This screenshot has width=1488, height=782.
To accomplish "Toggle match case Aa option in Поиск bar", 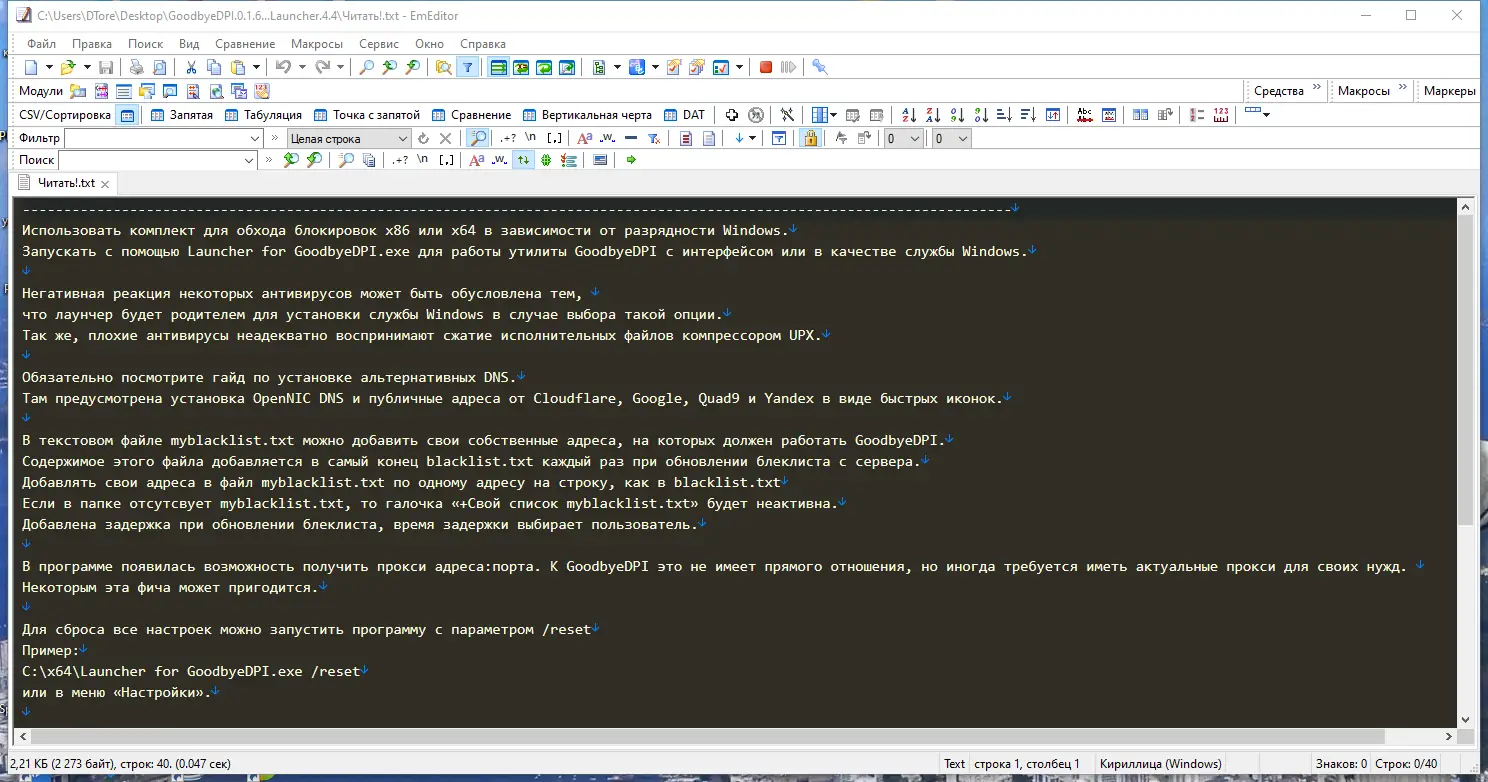I will 477,160.
